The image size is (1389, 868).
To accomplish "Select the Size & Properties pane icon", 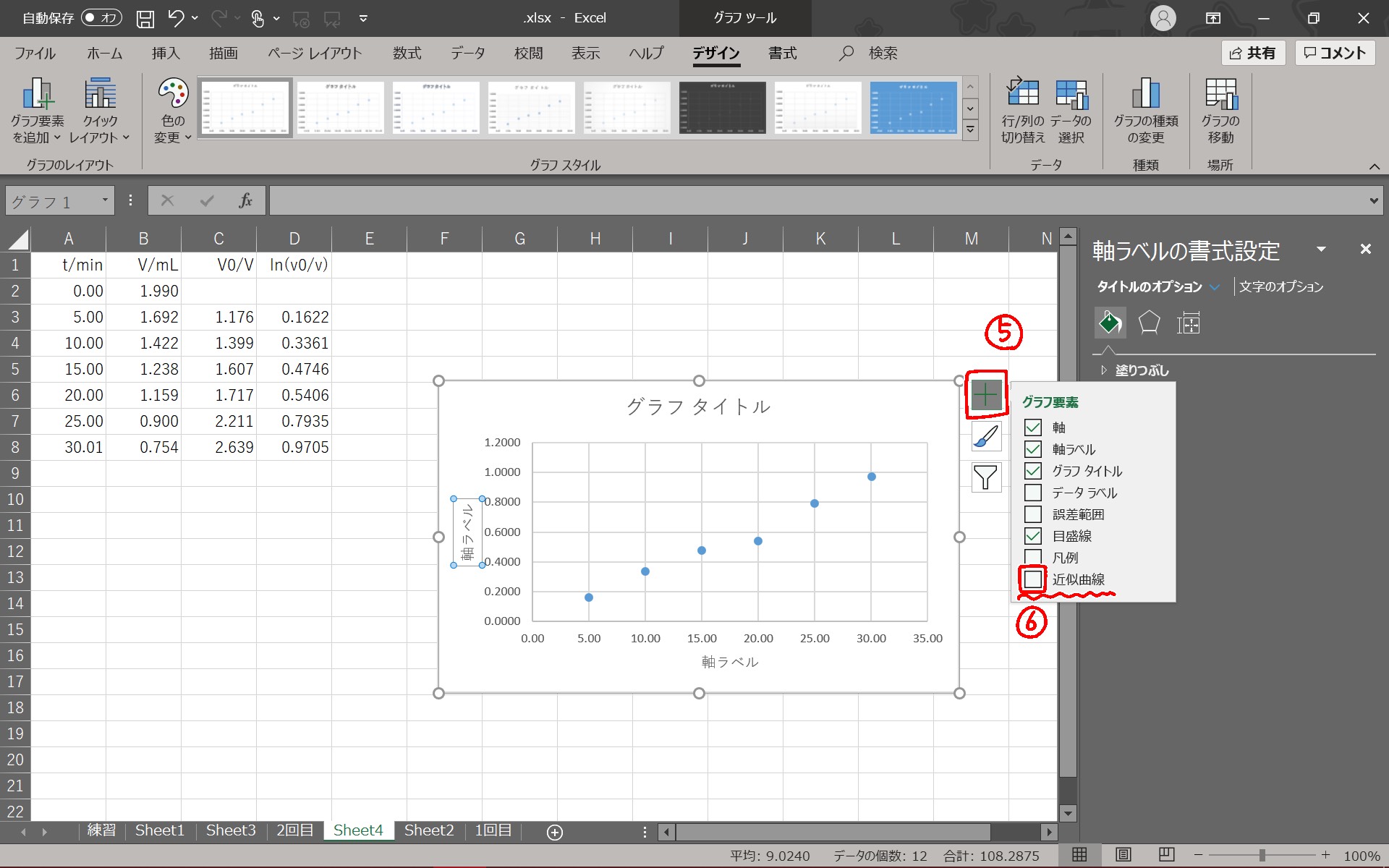I will 1188,323.
